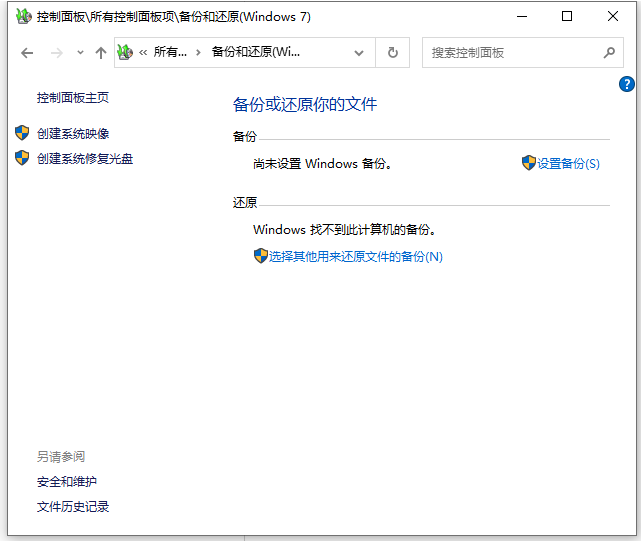Screen dimensions: 641x541
Task: Click shield icon beside 创建系统修复光盘
Action: coord(22,158)
